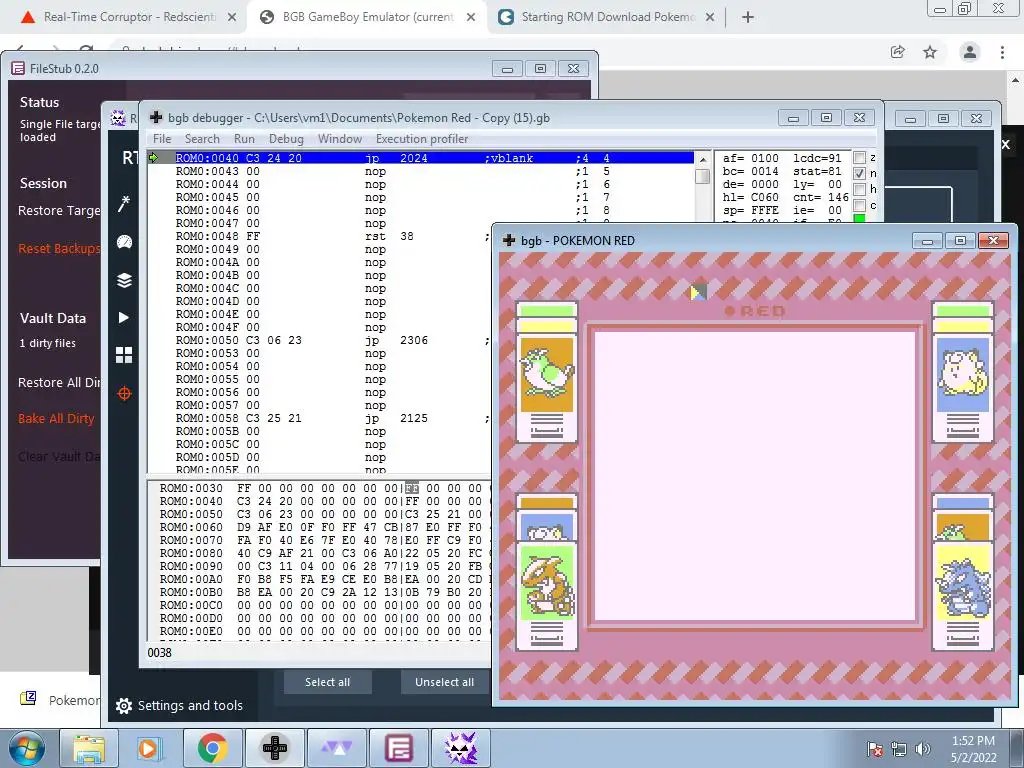
Task: Open Chrome profile avatar icon
Action: (970, 52)
